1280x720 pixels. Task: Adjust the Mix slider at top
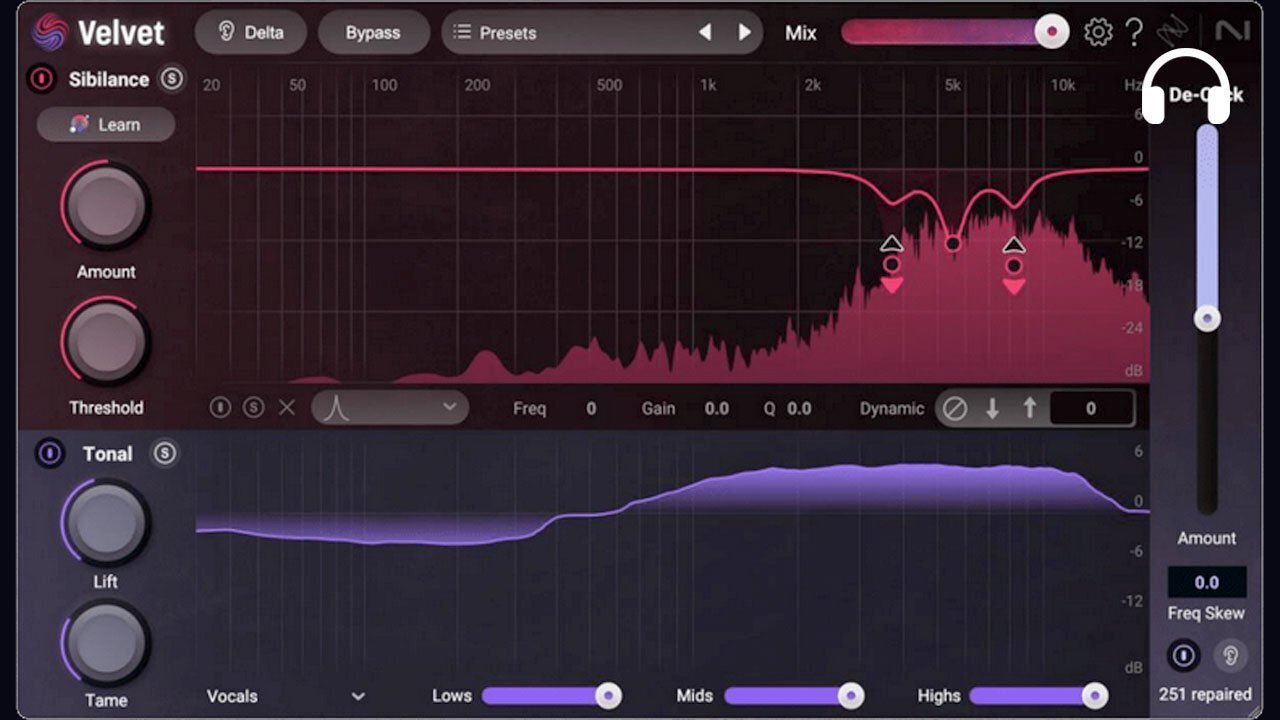[x=955, y=32]
